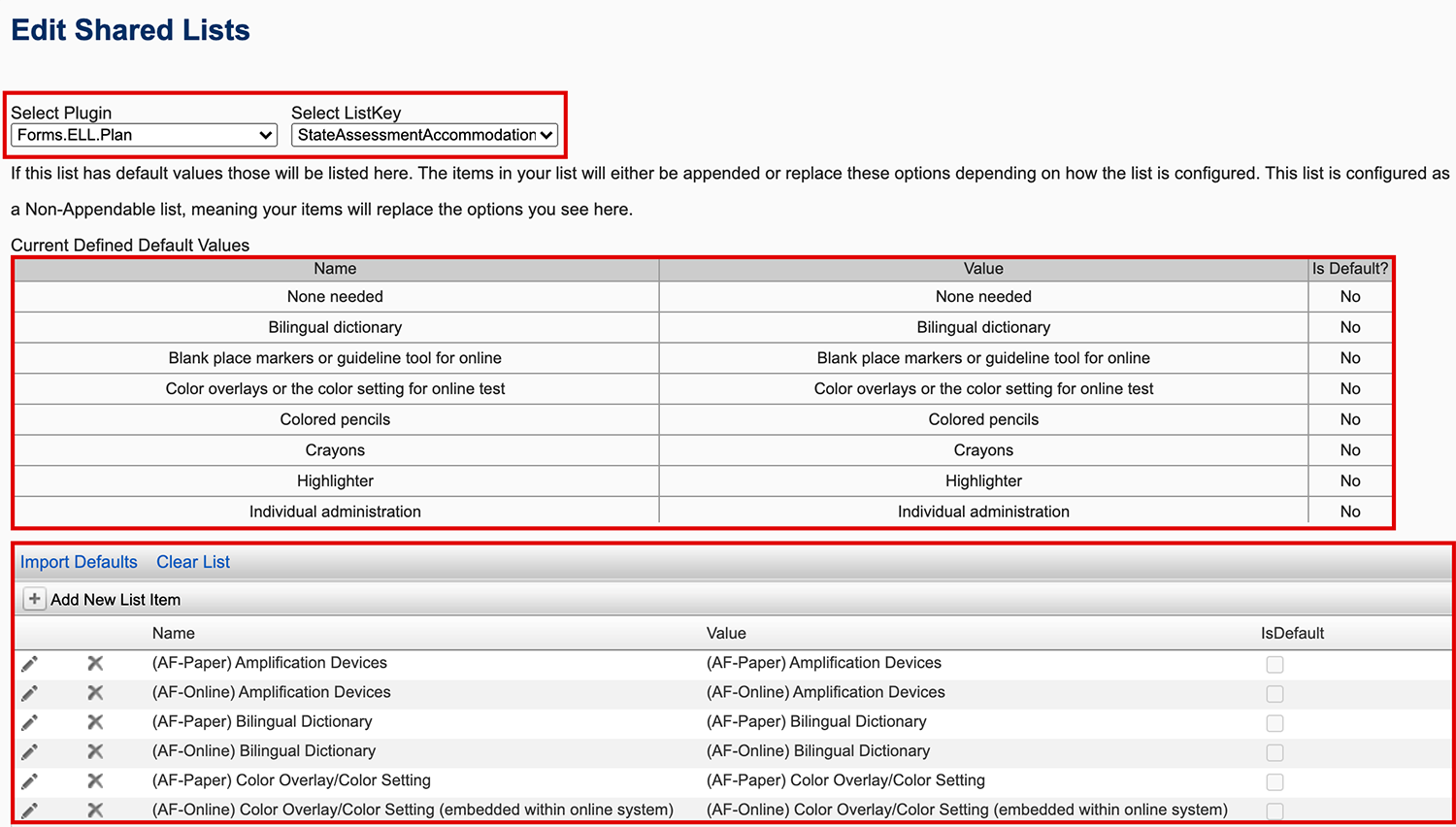Enable IsDefault for (AF-Paper) Bilingual Dictionary
This screenshot has height=827, width=1456.
click(x=1274, y=723)
